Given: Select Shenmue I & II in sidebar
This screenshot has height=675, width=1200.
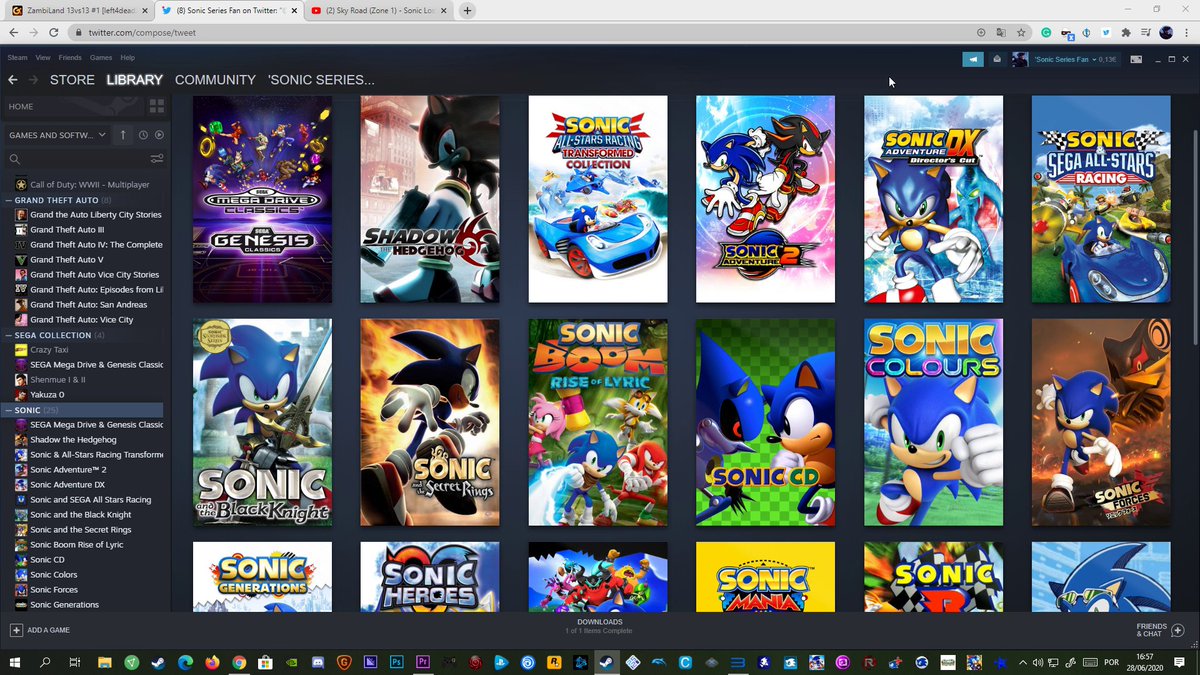Looking at the screenshot, I should pos(59,380).
